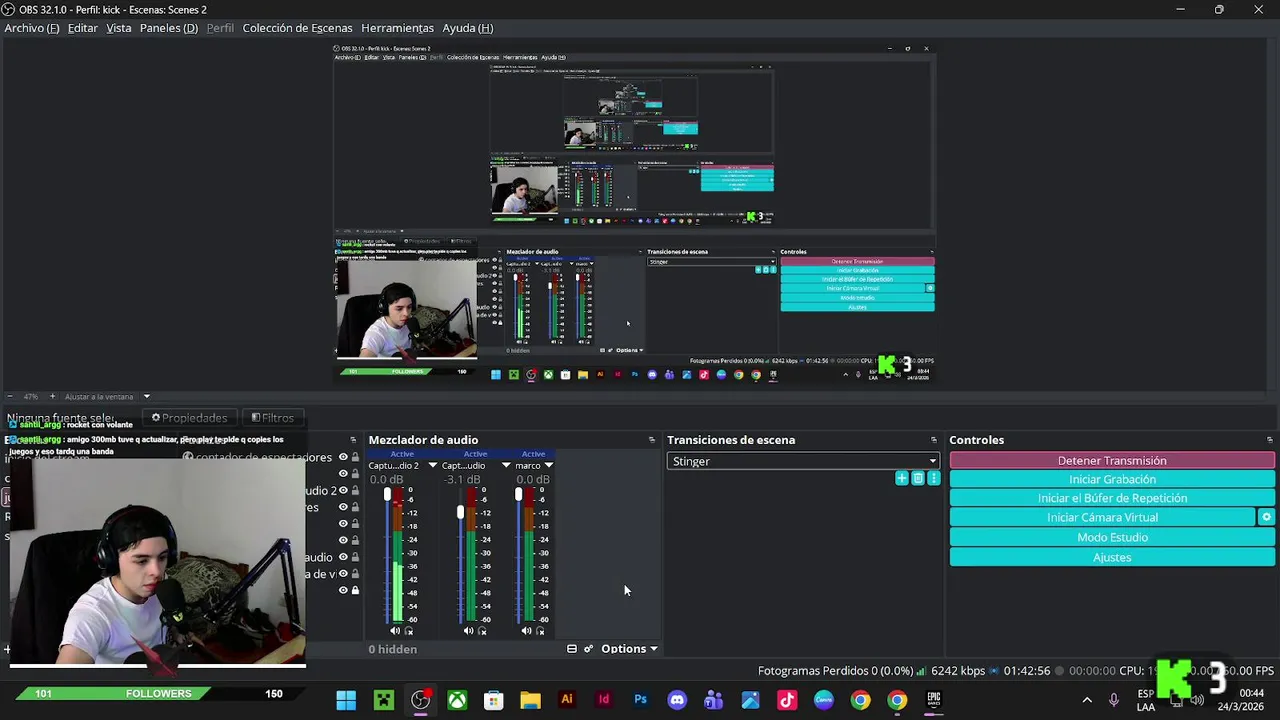
Task: Add a new scene transition
Action: tap(902, 479)
